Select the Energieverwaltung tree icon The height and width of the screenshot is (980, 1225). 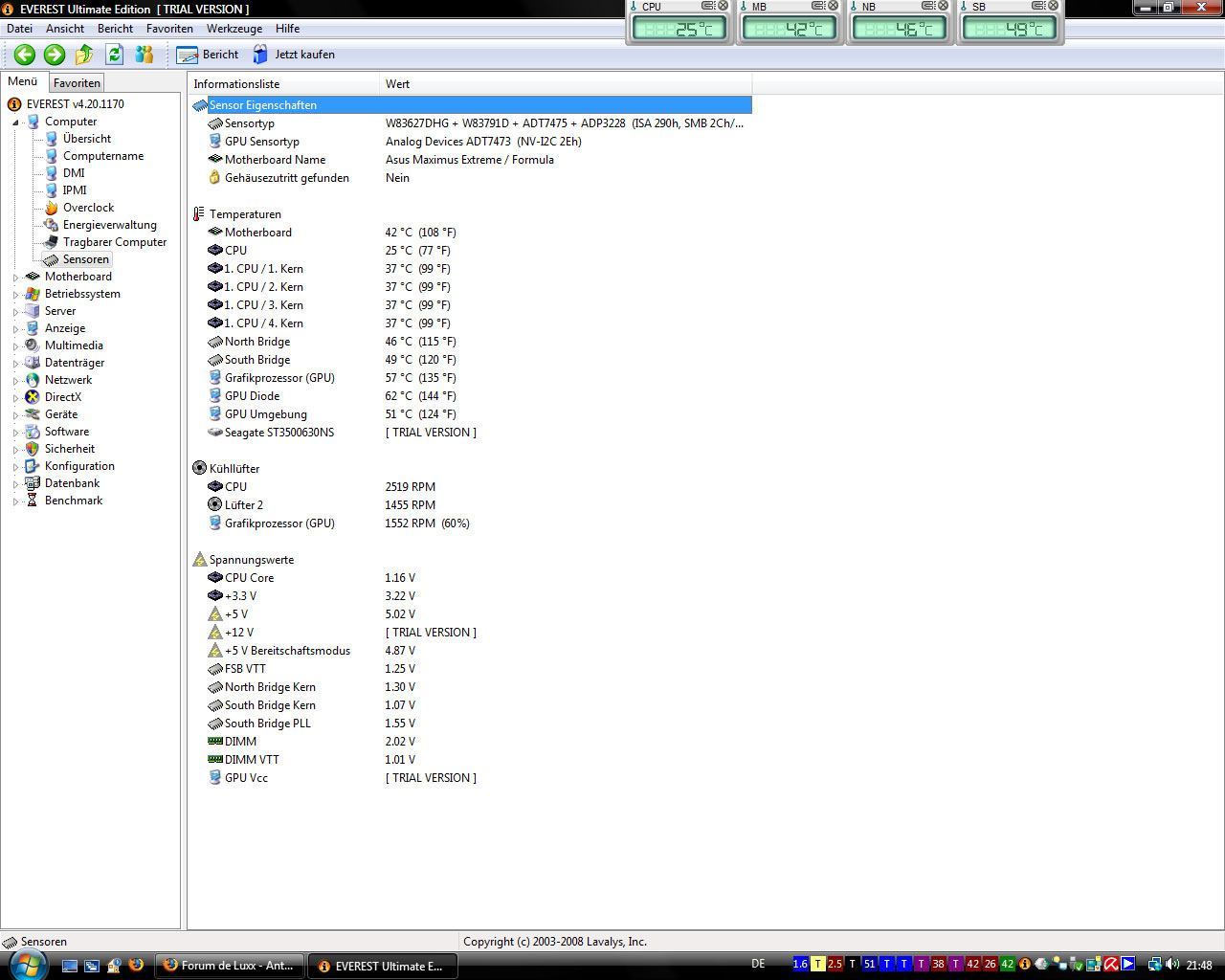52,225
